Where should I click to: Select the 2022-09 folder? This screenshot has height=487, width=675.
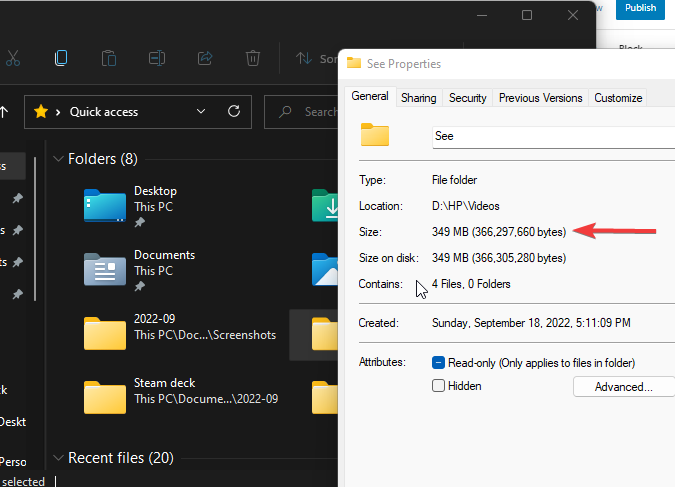105,333
